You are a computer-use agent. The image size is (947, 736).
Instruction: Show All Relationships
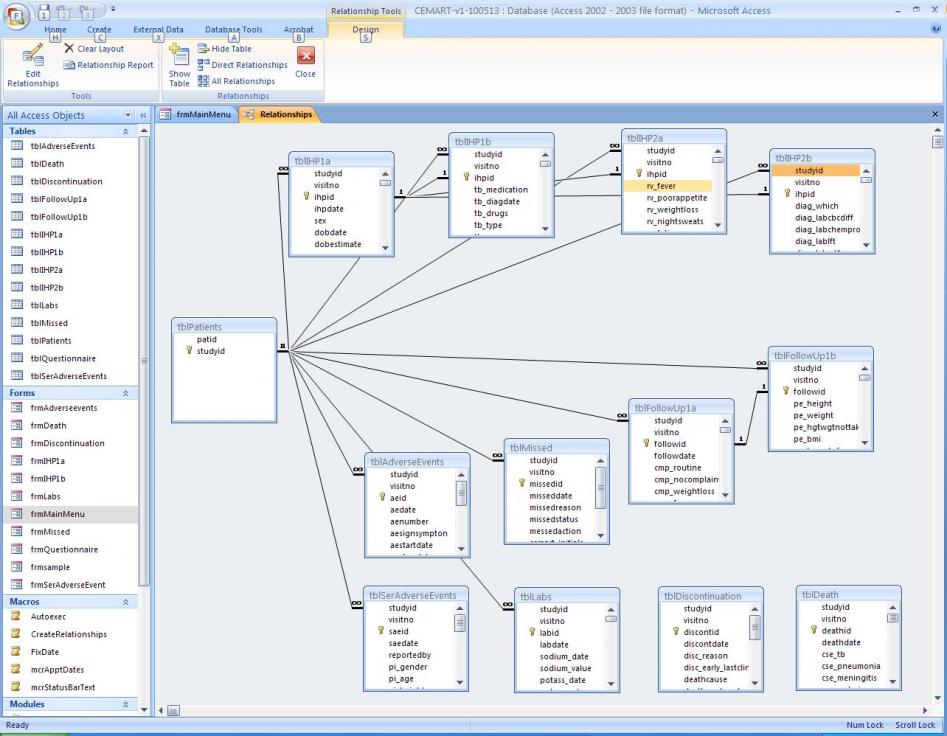[237, 81]
